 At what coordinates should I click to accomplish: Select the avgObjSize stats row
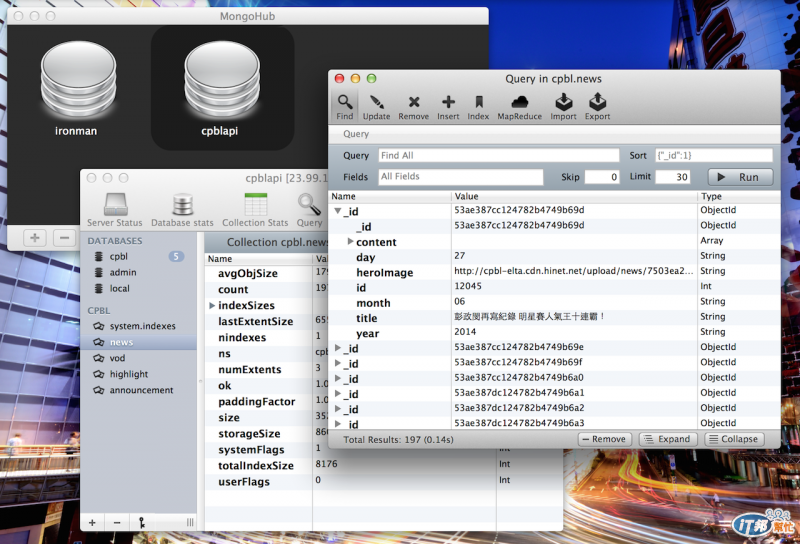pyautogui.click(x=266, y=273)
